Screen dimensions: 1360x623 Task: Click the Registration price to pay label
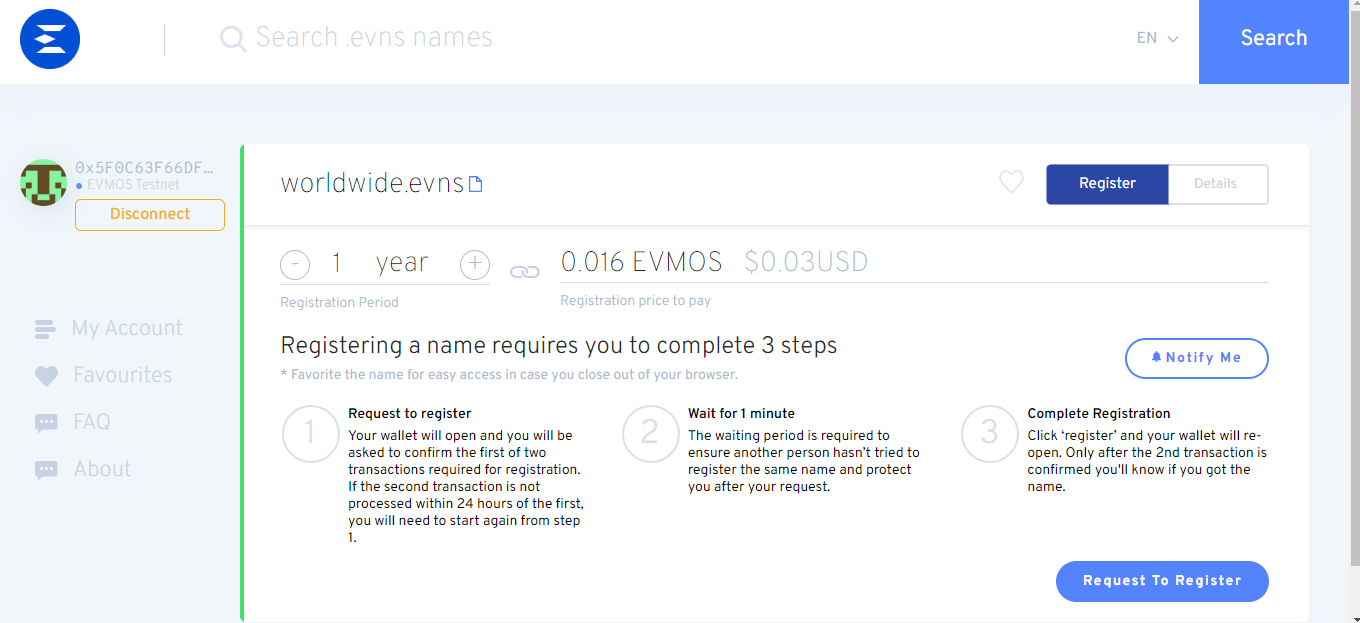tap(636, 300)
